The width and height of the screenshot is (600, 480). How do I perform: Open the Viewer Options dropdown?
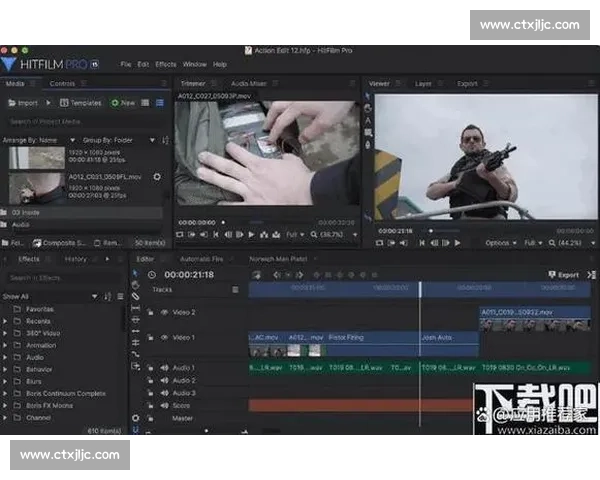pos(500,243)
